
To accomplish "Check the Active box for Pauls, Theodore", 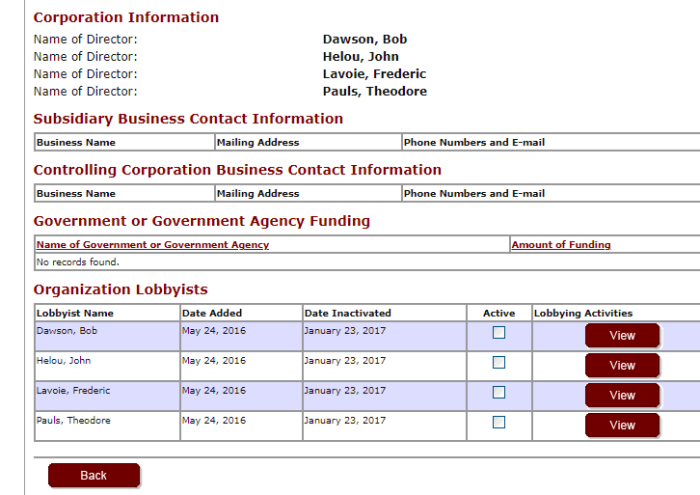I will 499,422.
